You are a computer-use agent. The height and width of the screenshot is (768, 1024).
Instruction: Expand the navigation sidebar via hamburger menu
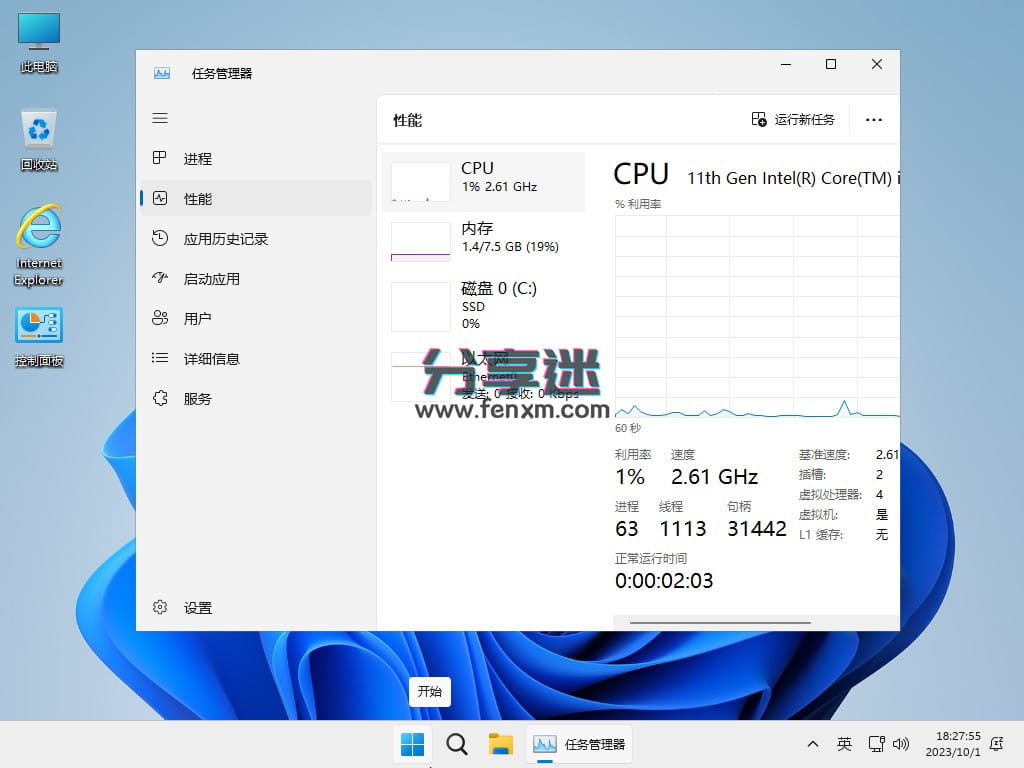tap(159, 117)
